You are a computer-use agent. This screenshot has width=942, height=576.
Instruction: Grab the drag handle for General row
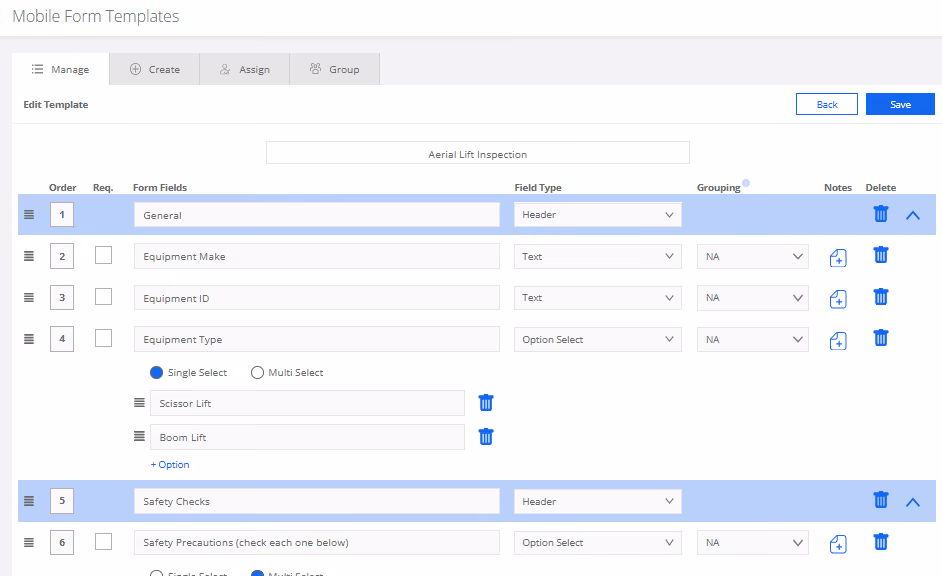pos(29,214)
